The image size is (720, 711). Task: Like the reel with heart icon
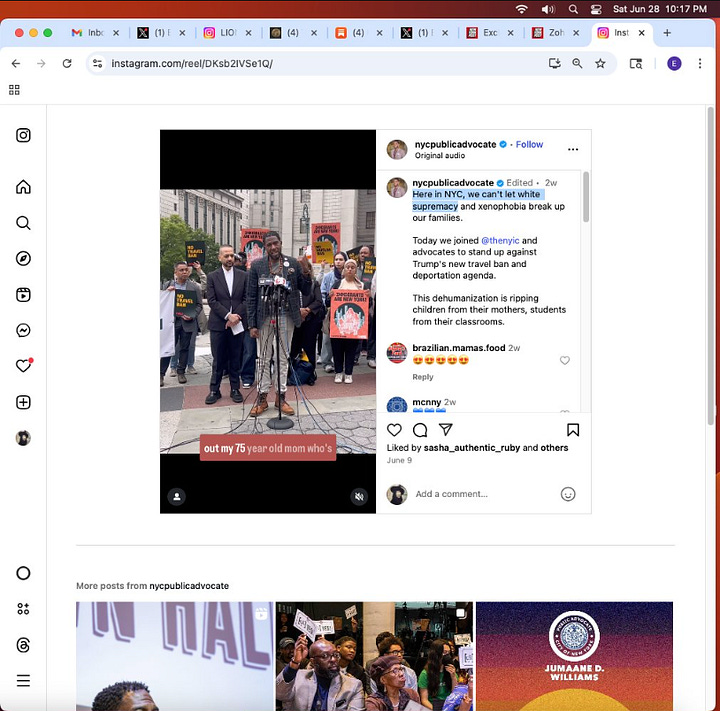click(394, 430)
